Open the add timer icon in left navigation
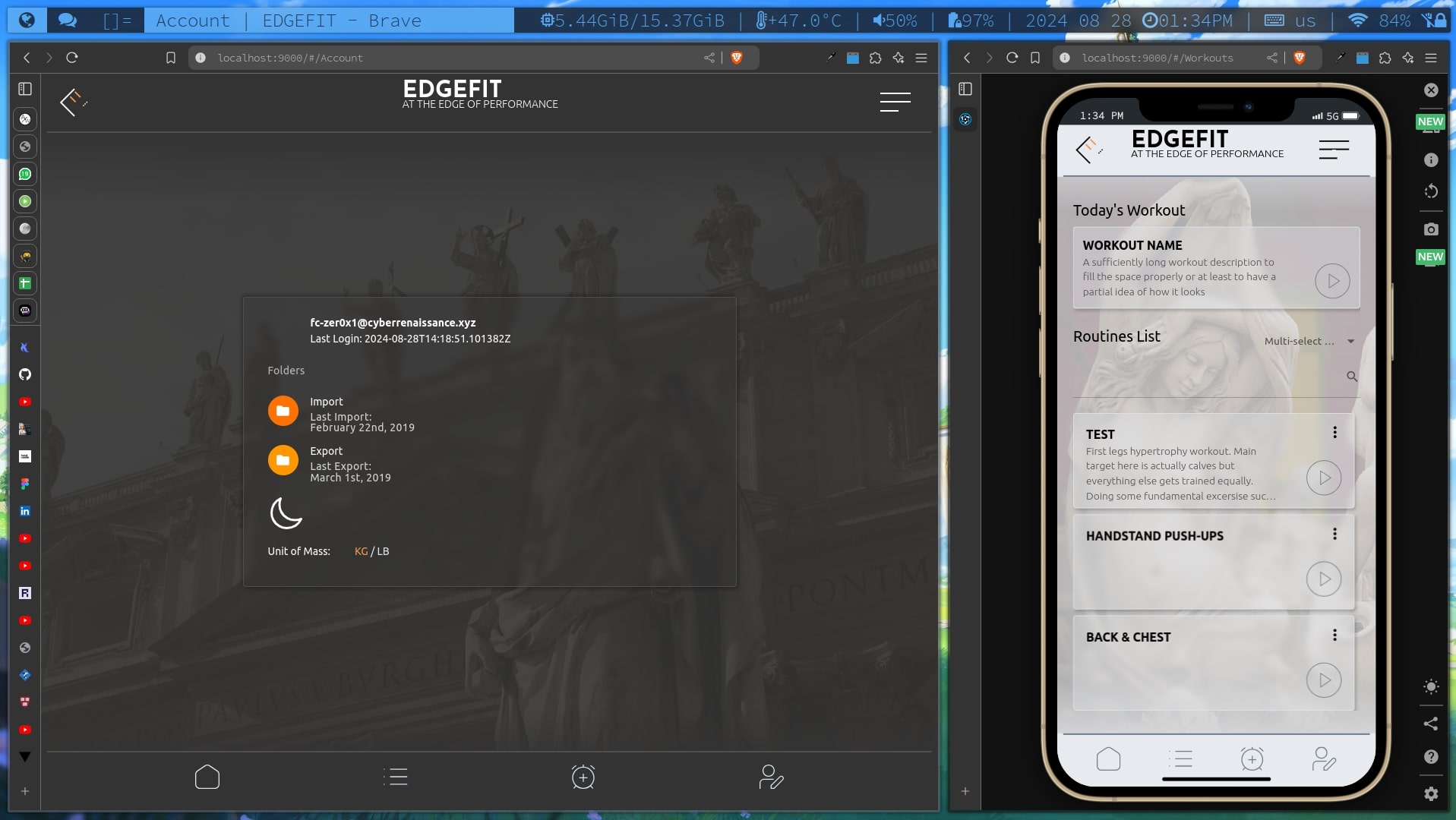The width and height of the screenshot is (1456, 820). point(583,777)
